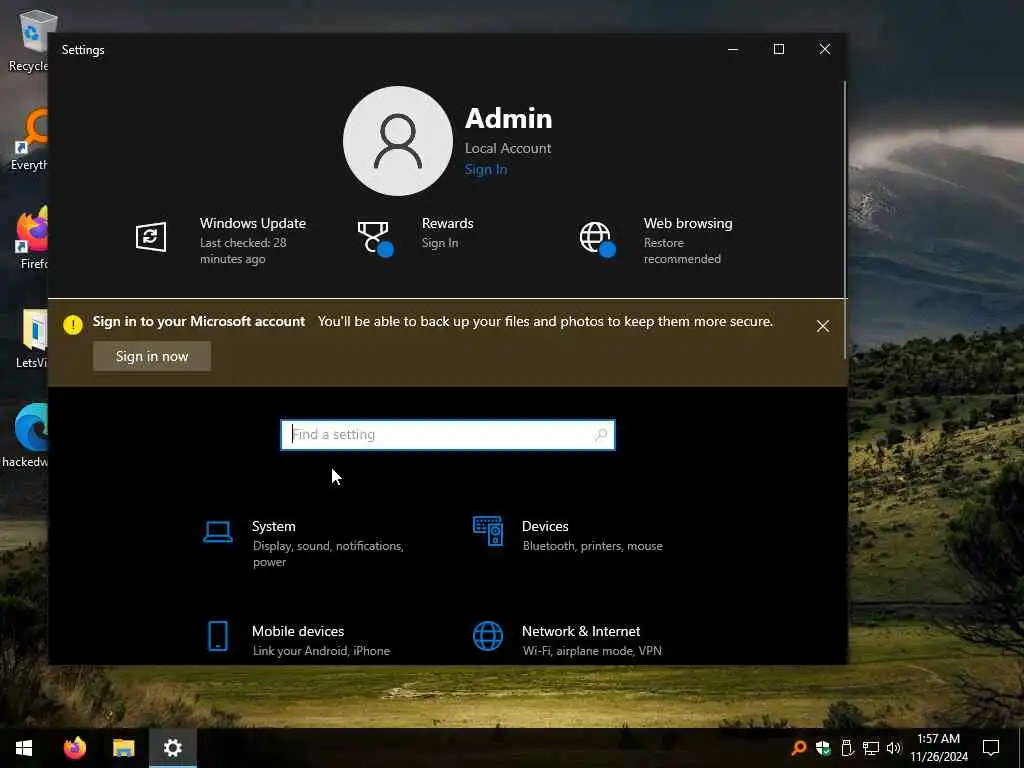Image resolution: width=1024 pixels, height=768 pixels.
Task: Click the taskbar clock showing 1:57 AM
Action: [x=939, y=748]
